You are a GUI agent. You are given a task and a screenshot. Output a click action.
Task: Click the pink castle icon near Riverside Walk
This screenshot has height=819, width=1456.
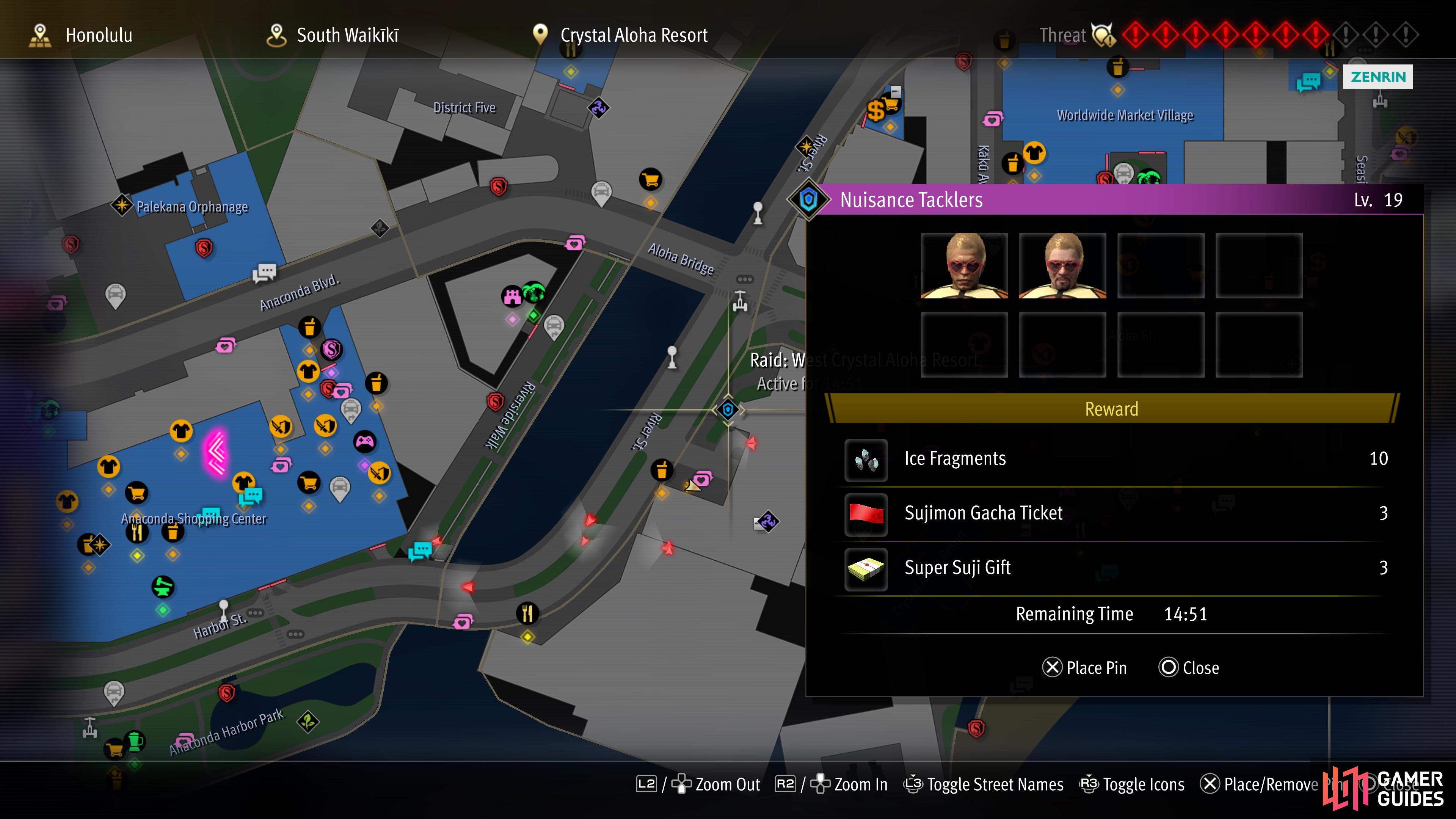[512, 296]
